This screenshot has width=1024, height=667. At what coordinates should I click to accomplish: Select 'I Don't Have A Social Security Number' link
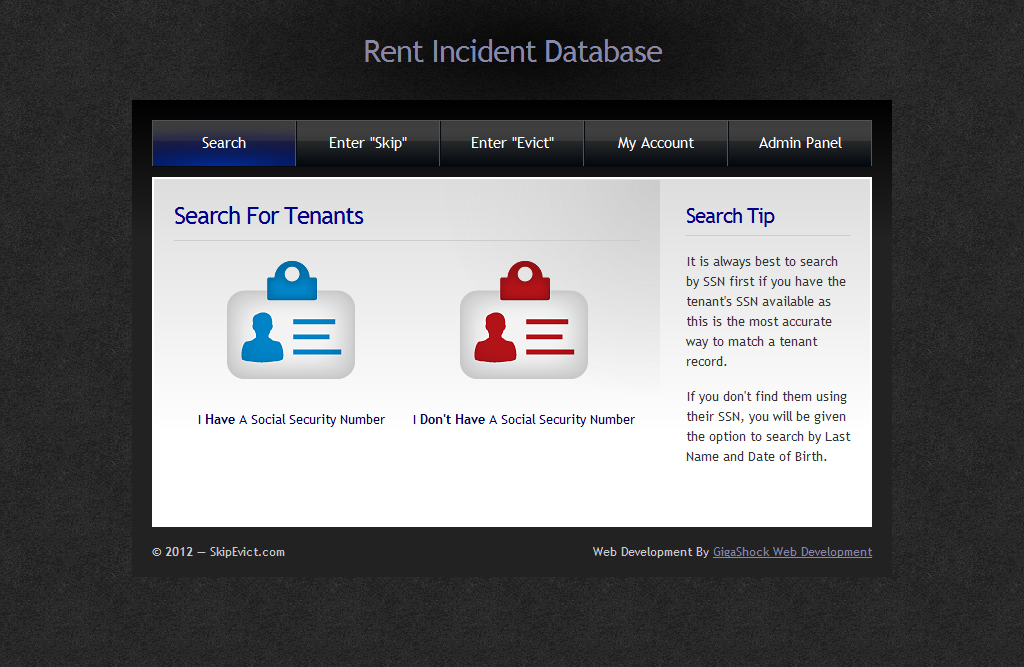tap(524, 419)
